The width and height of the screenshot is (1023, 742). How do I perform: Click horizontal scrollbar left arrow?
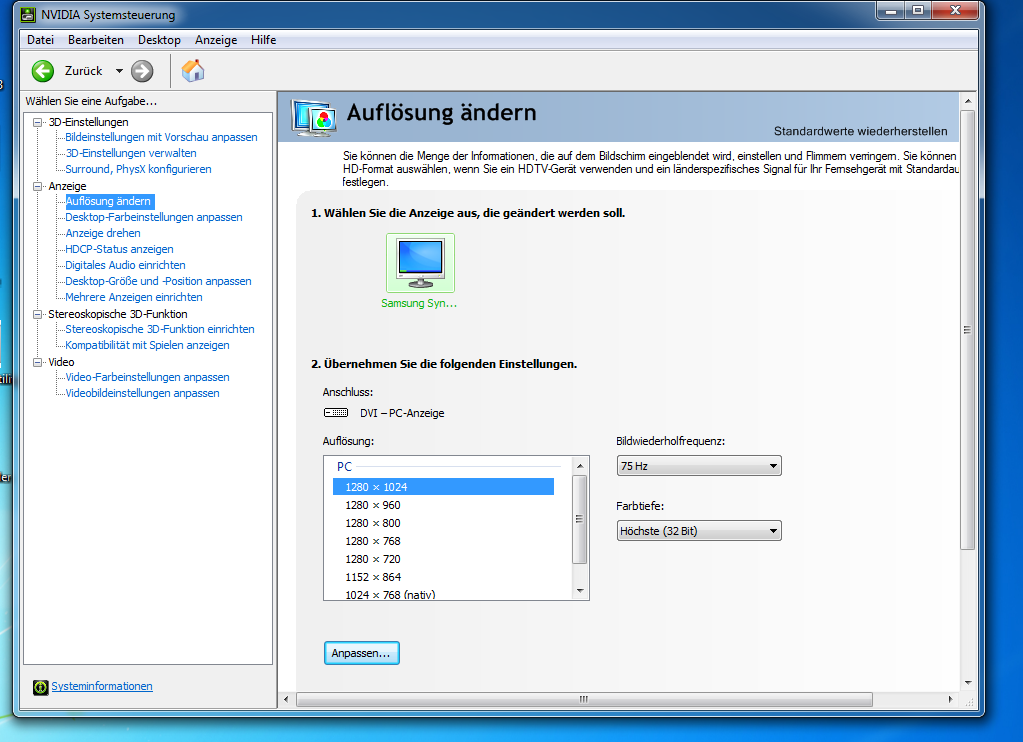click(x=286, y=699)
